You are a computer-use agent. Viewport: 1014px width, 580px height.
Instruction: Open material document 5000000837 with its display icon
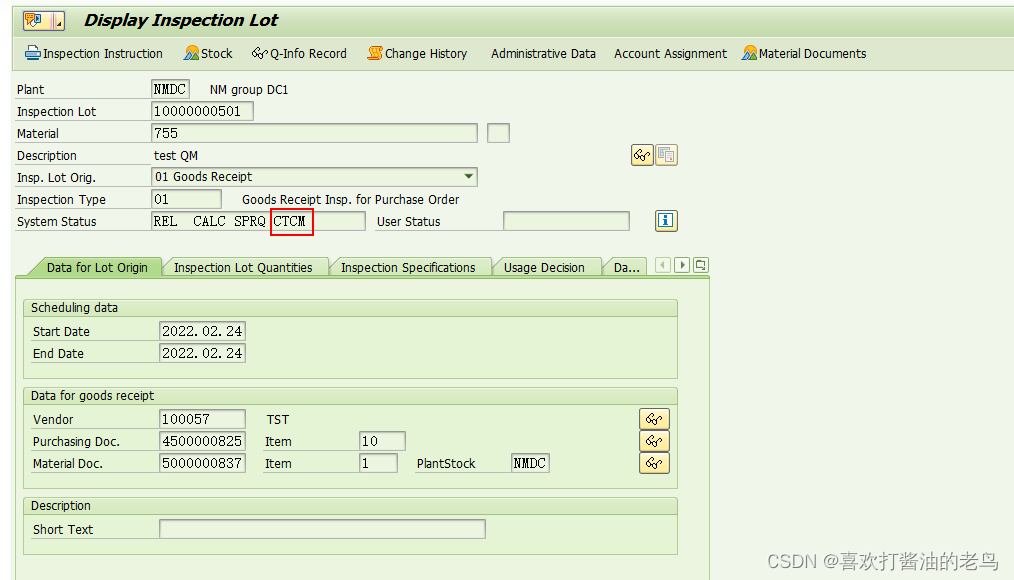pos(655,462)
